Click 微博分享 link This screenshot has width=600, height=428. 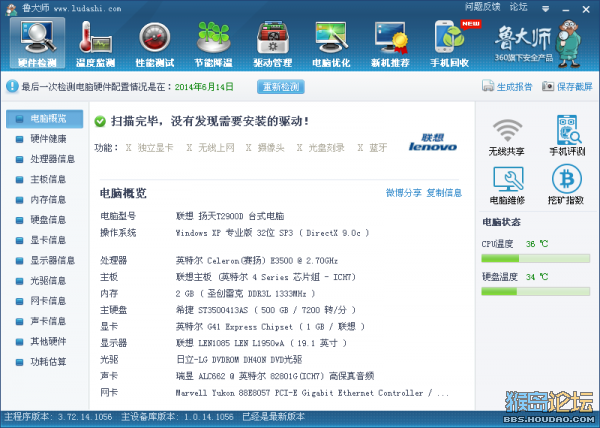pos(403,193)
